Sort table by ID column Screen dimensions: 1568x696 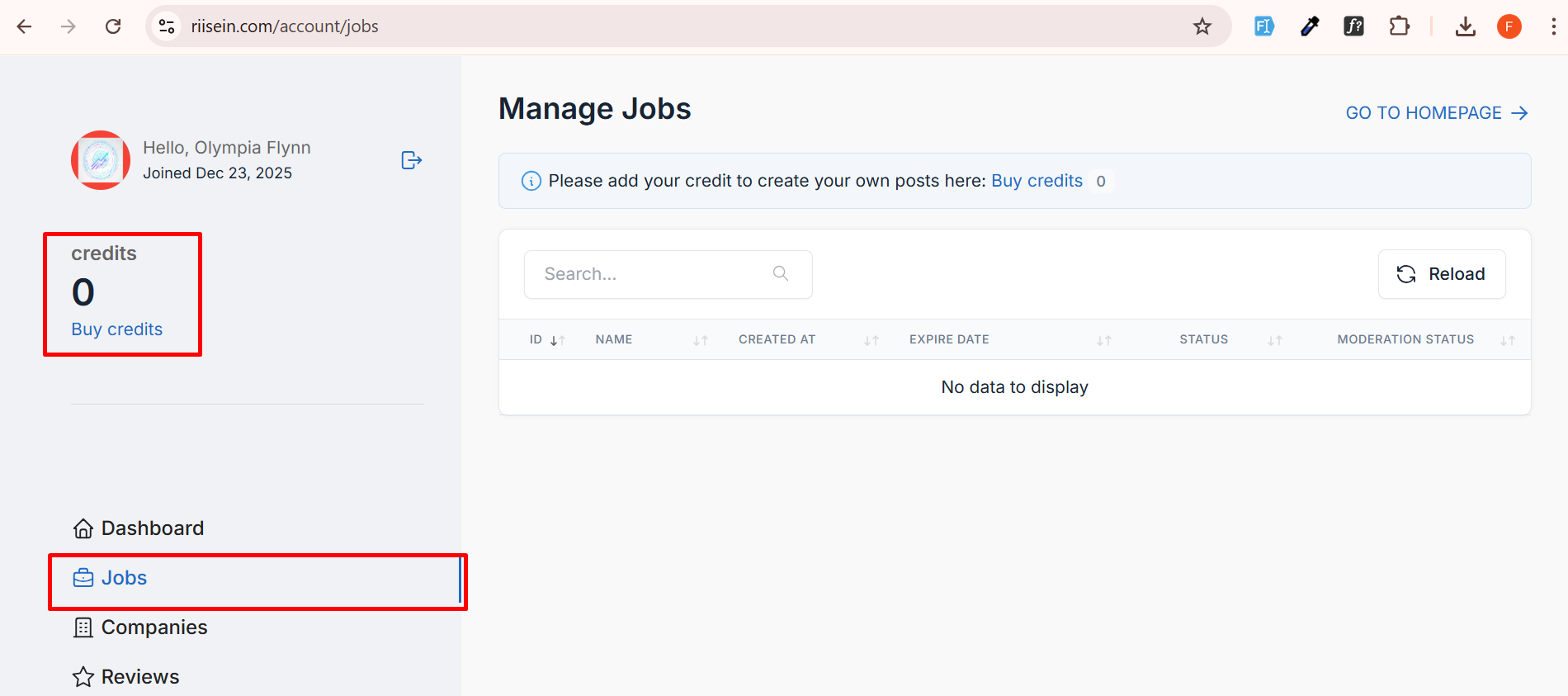557,340
